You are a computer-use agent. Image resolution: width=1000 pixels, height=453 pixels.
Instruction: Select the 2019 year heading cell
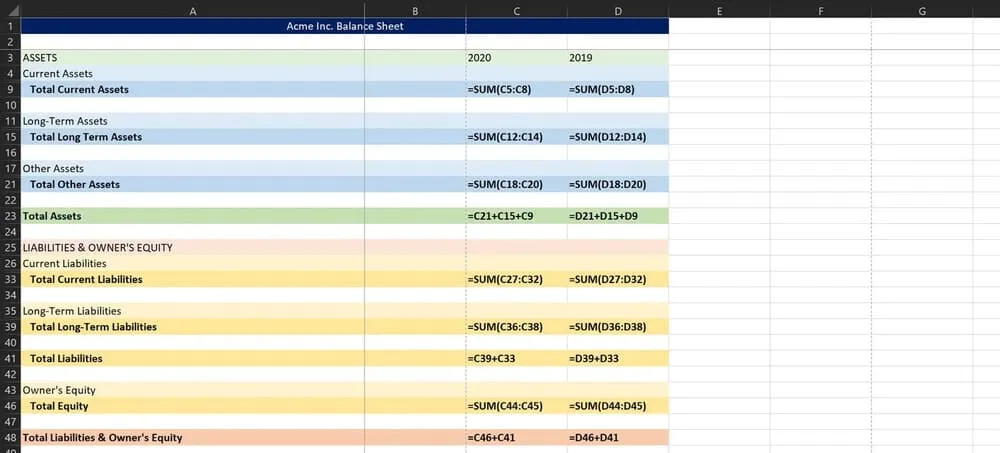coord(617,58)
